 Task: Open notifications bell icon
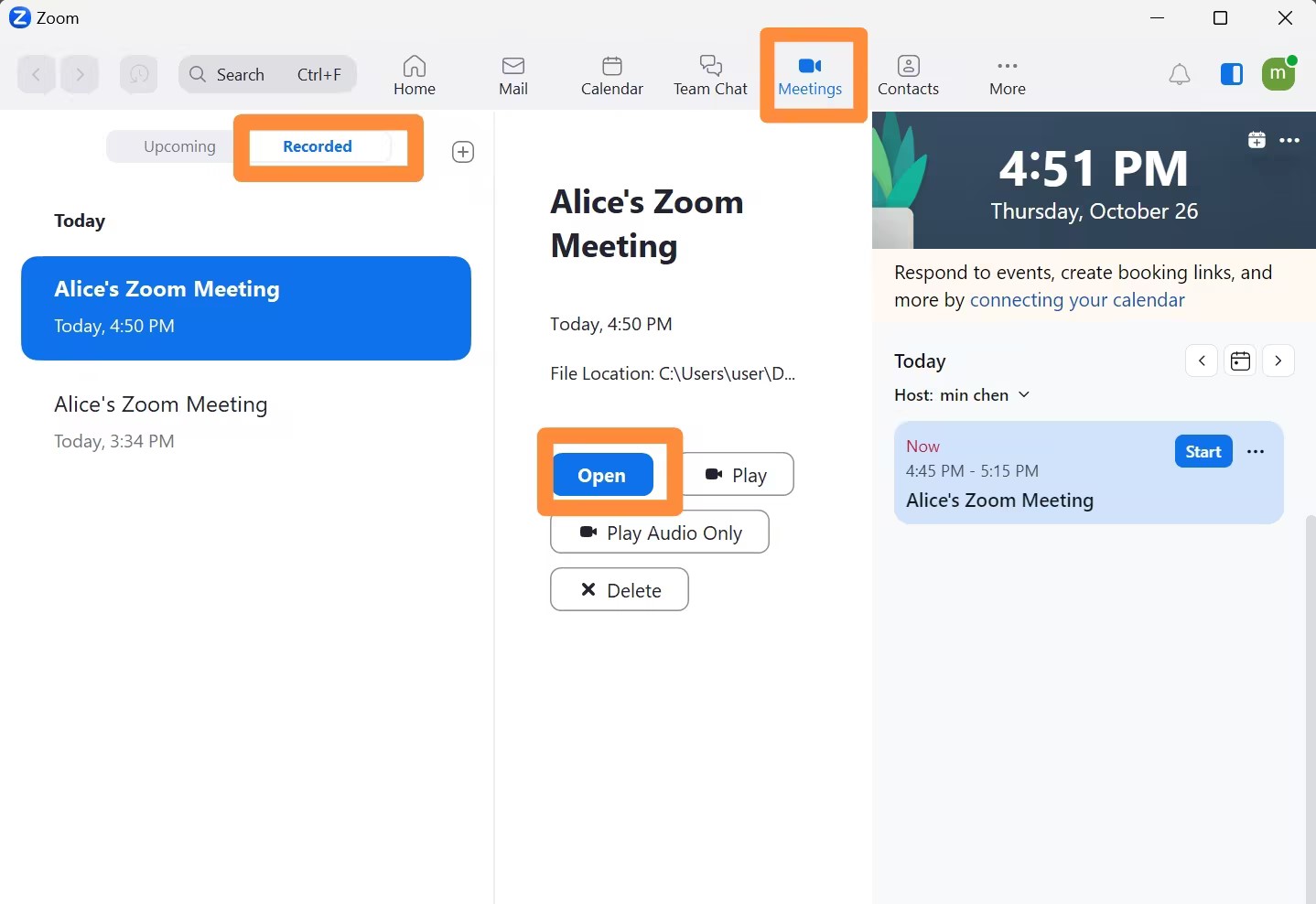tap(1181, 75)
